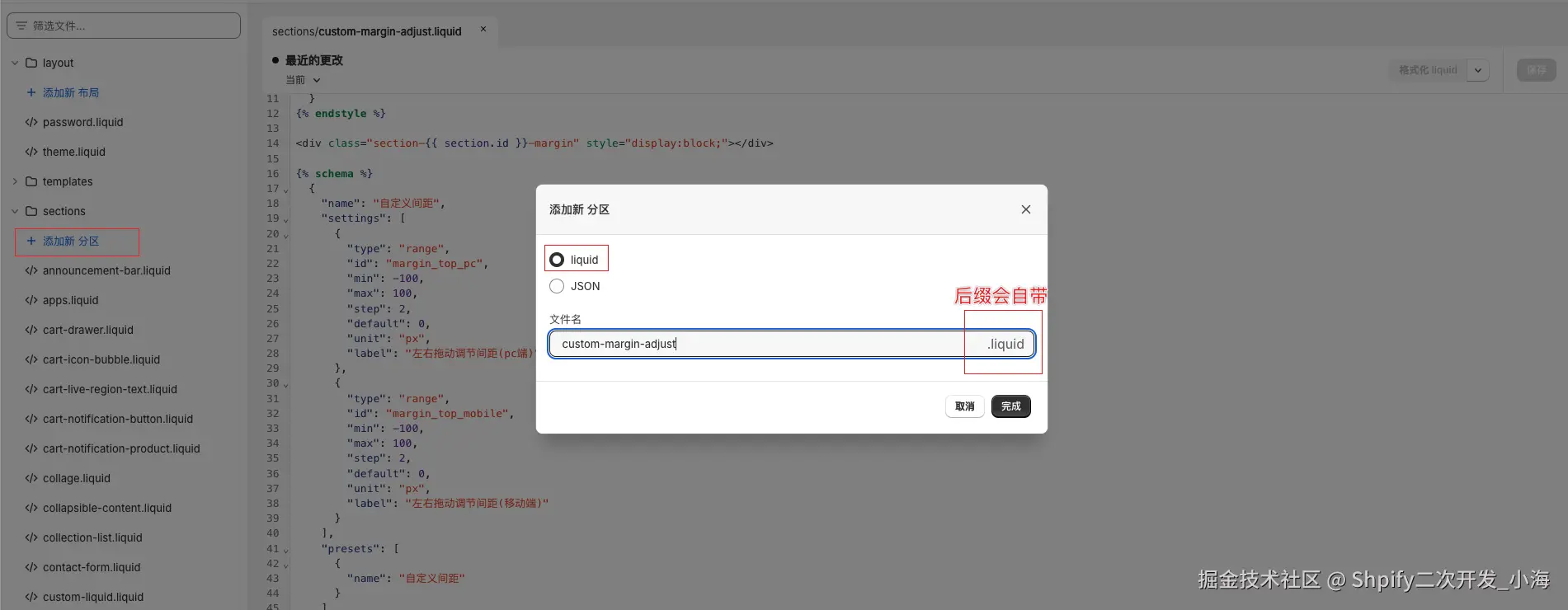Collapse the sections folder chevron
1568x610 pixels.
tap(15, 211)
